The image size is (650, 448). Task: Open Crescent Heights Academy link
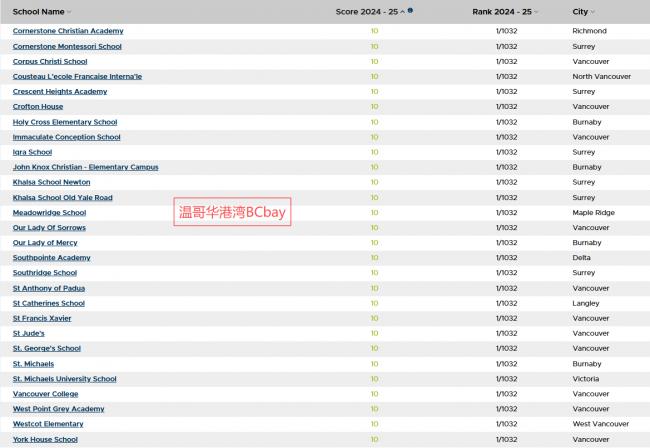(x=60, y=91)
